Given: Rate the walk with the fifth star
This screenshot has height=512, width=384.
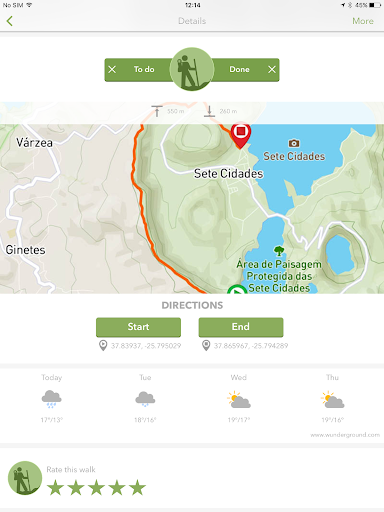Looking at the screenshot, I should click(137, 487).
